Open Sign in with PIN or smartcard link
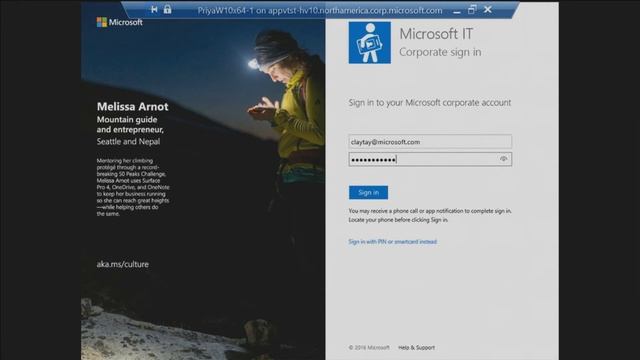The image size is (640, 360). click(392, 242)
